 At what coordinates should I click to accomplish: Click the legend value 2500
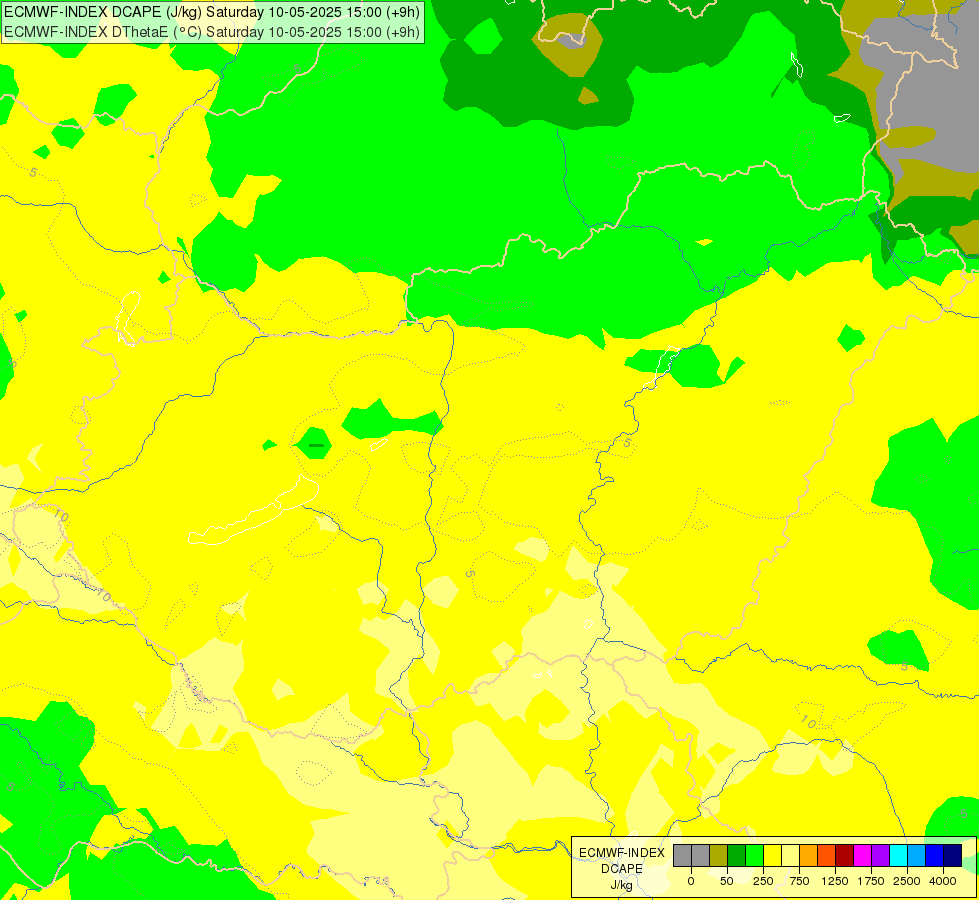point(907,881)
